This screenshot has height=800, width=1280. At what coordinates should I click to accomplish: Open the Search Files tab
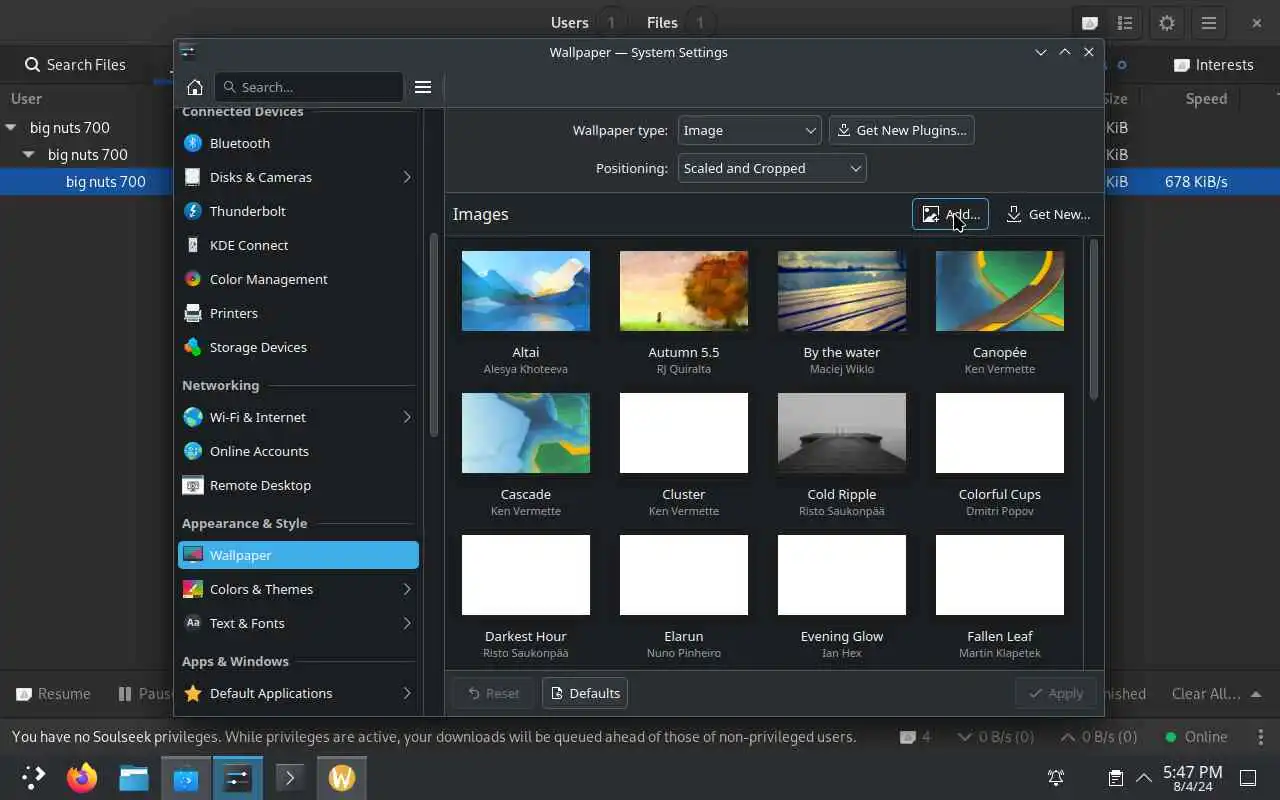click(76, 64)
